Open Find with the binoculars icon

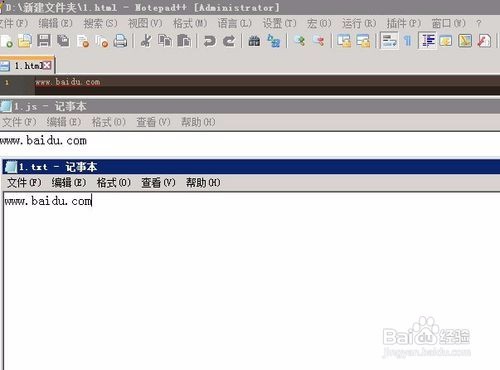click(x=254, y=41)
